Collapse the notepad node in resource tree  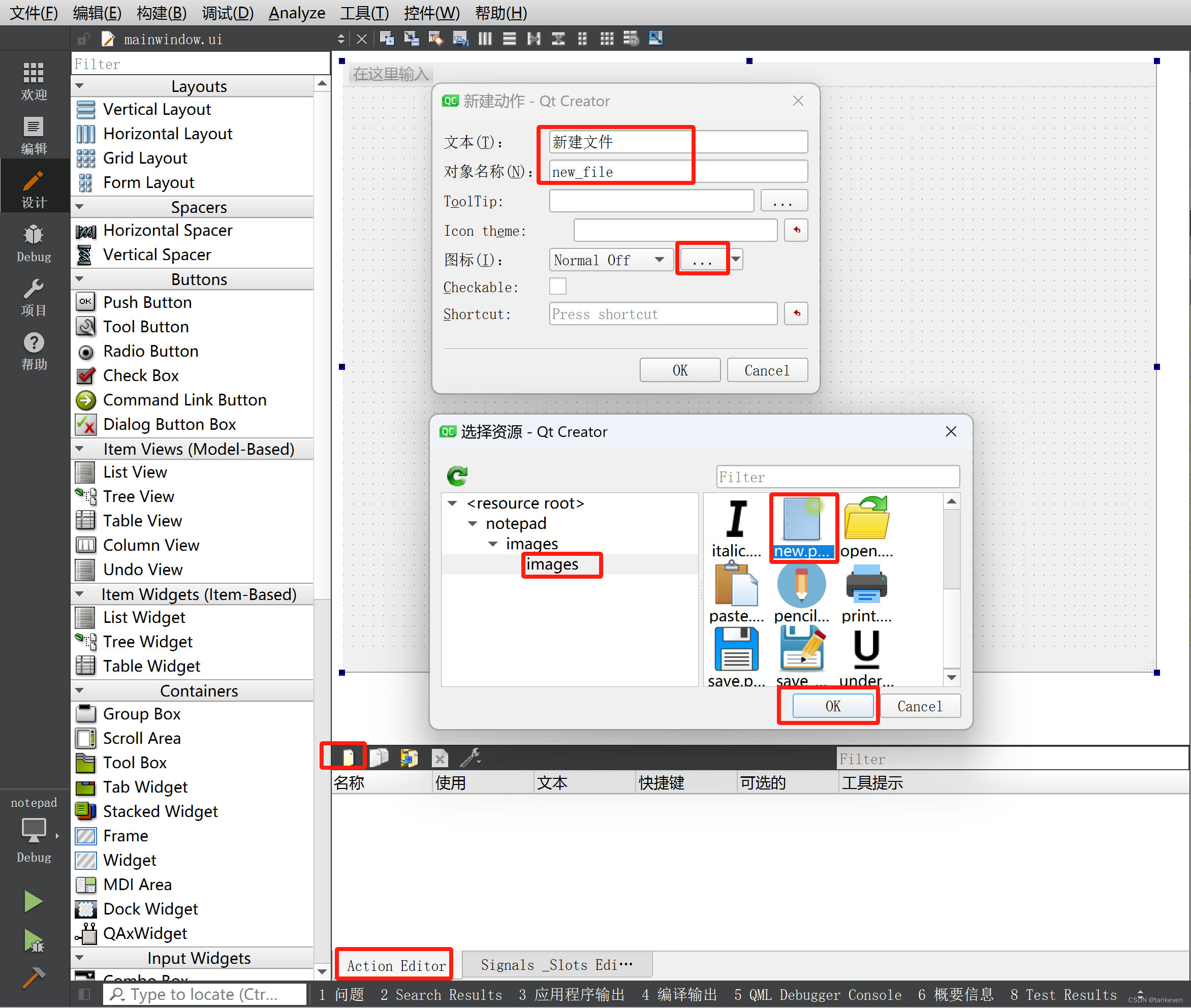473,523
